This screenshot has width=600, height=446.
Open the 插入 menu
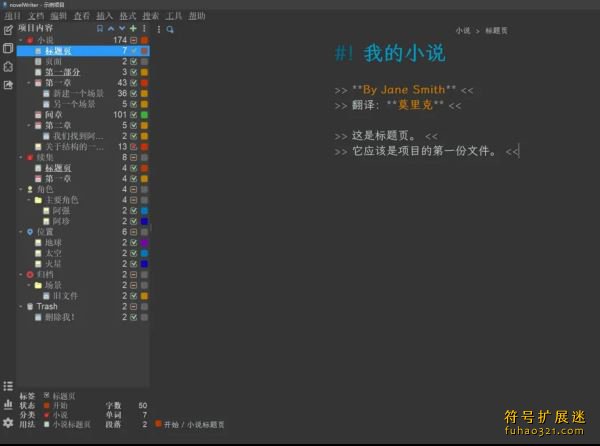pos(104,16)
